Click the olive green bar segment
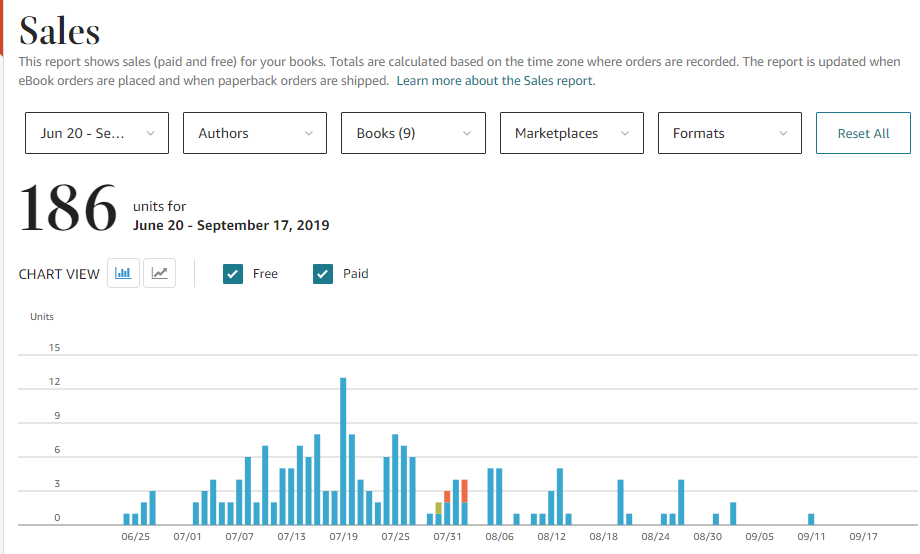This screenshot has height=554, width=920. coord(438,508)
